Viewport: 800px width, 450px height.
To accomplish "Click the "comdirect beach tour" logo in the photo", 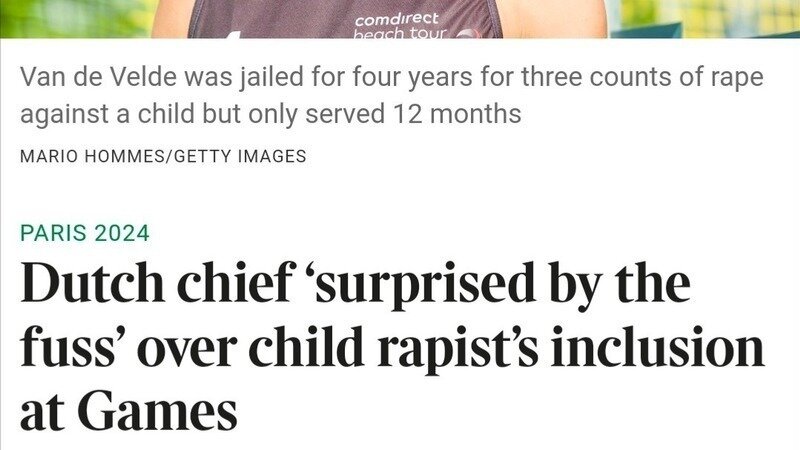I will [x=396, y=26].
